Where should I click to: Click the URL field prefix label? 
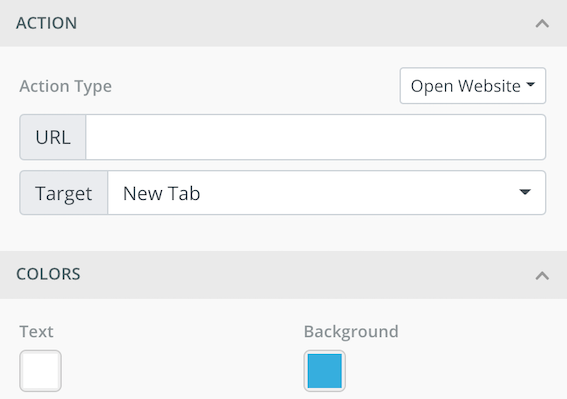pos(53,137)
